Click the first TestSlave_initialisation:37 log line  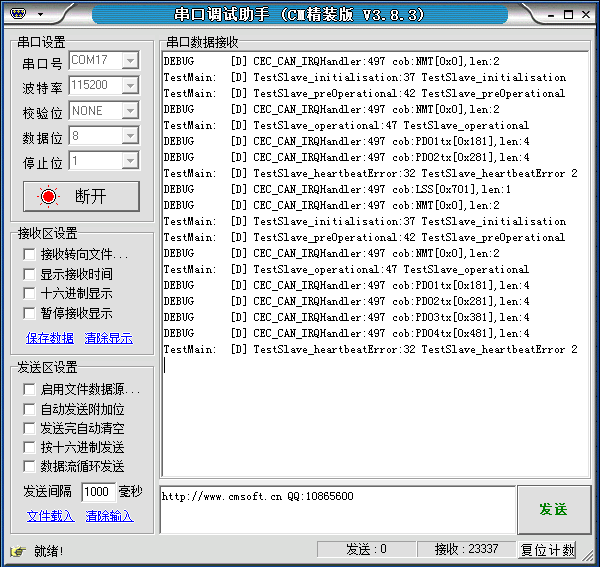click(365, 78)
